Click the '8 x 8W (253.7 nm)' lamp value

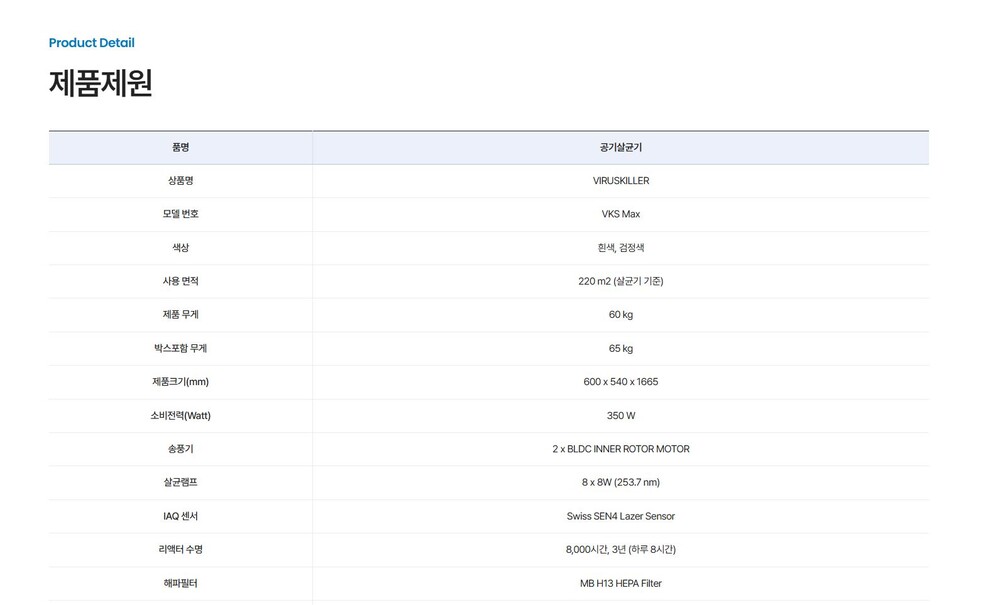(x=620, y=482)
